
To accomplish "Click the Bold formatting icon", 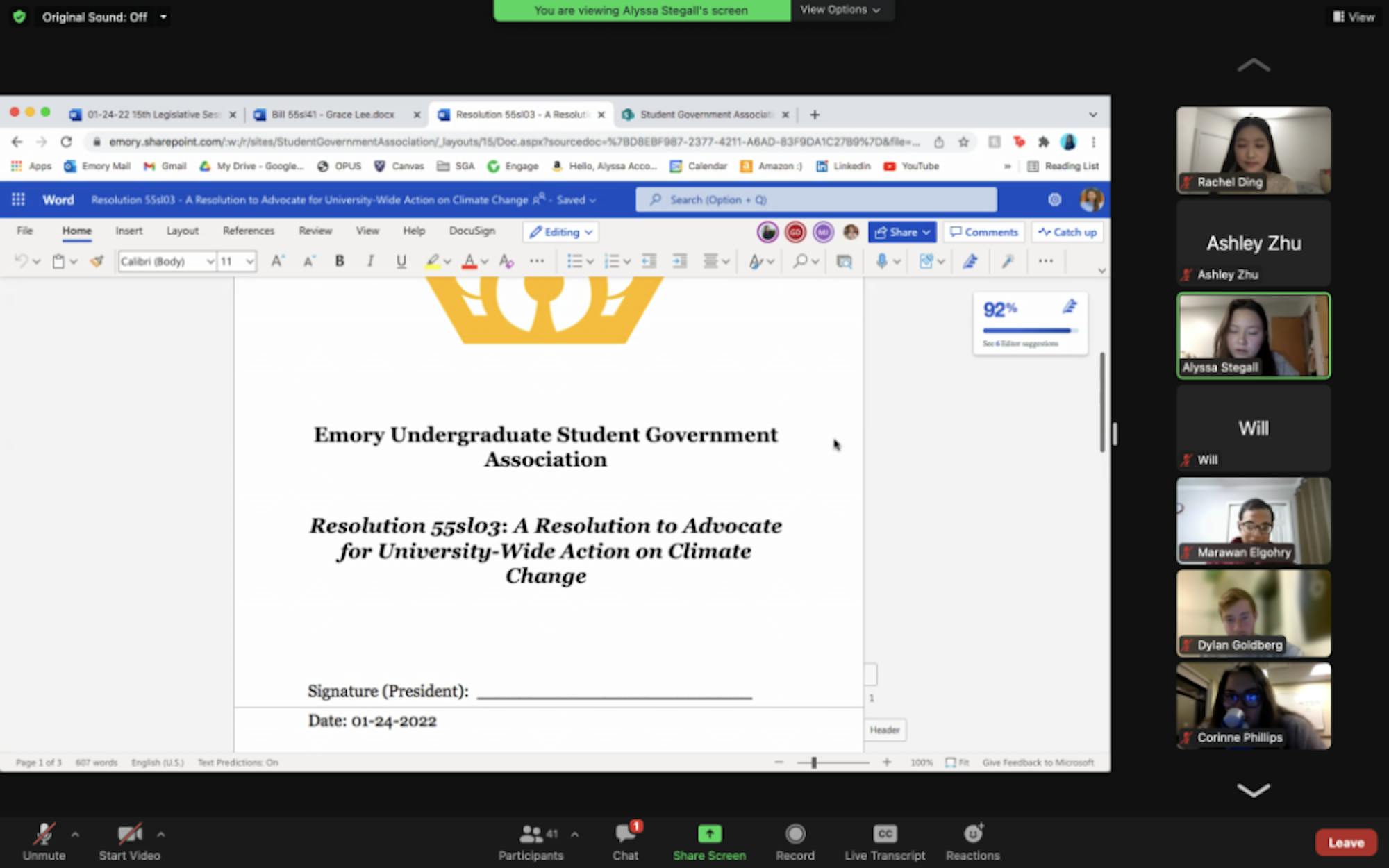I will [340, 261].
